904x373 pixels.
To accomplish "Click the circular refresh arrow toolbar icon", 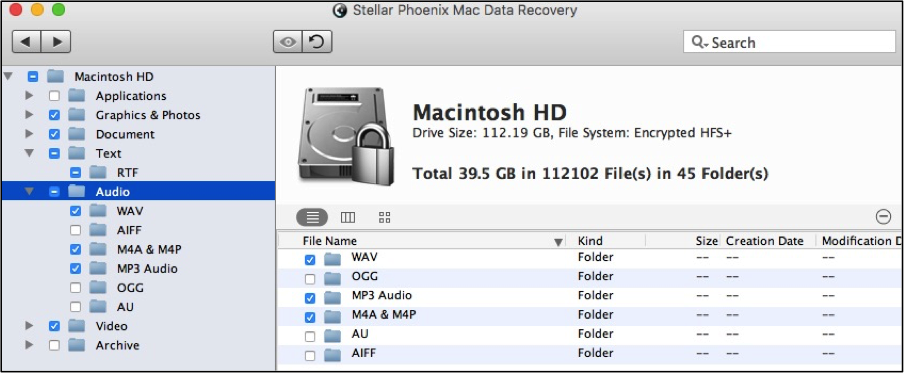I will 317,42.
